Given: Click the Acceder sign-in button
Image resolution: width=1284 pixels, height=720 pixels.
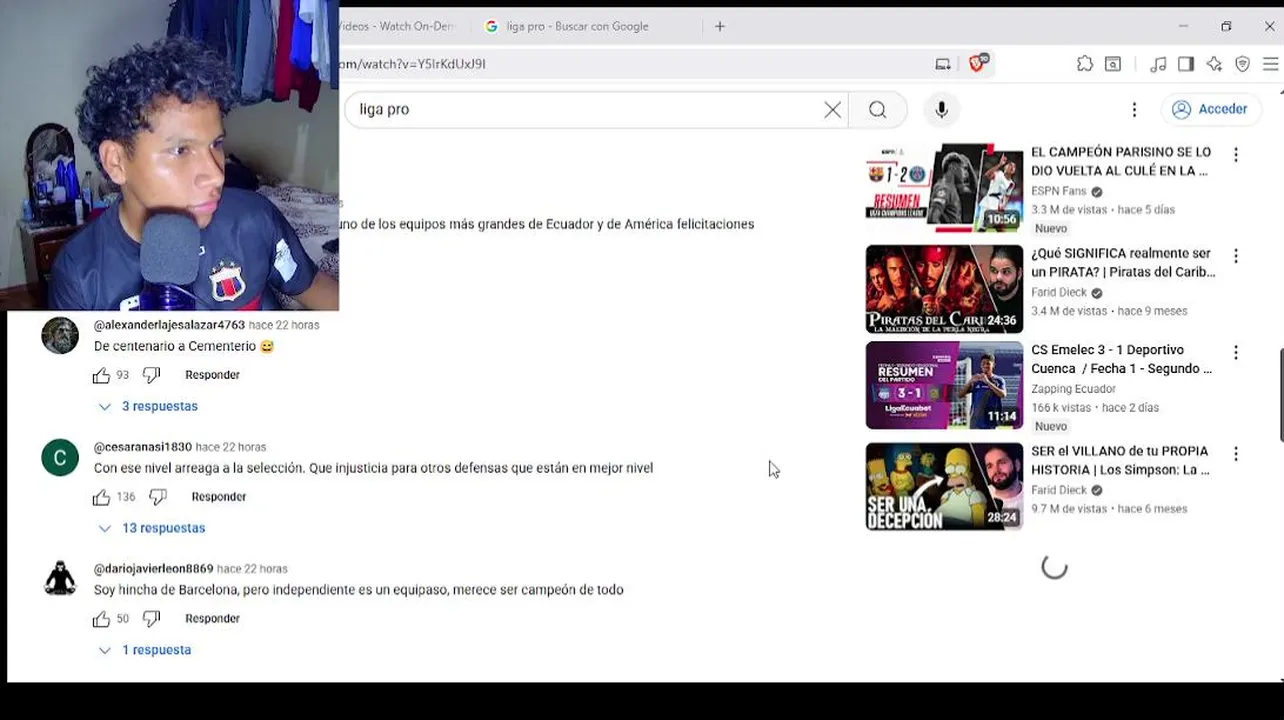Looking at the screenshot, I should (1210, 109).
